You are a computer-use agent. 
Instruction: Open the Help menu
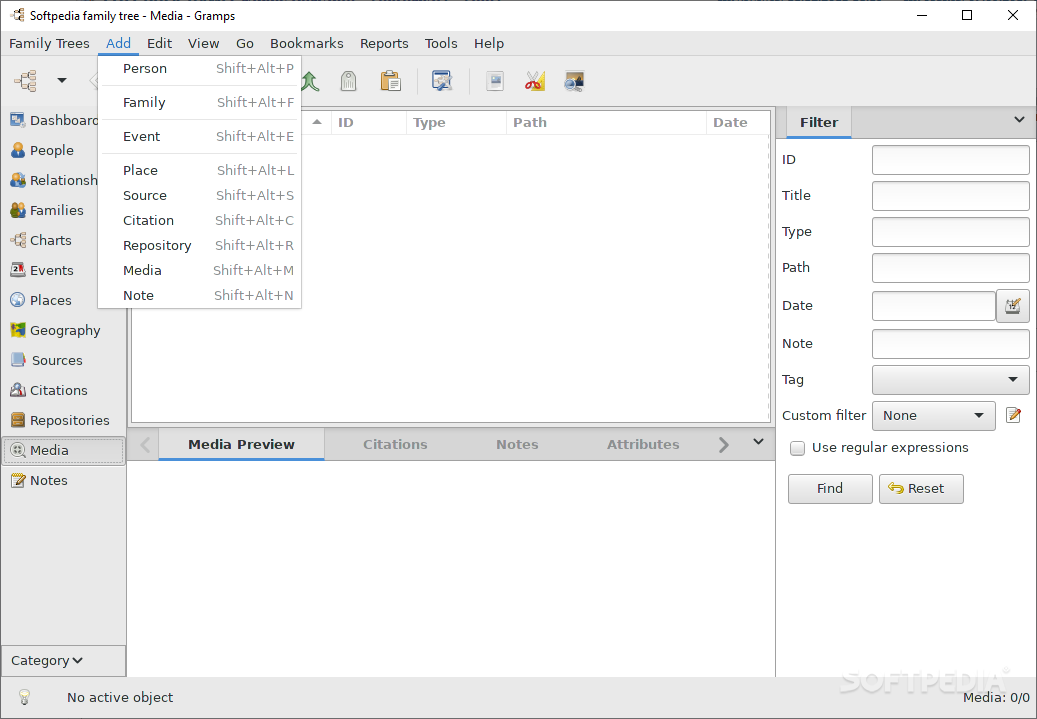(x=489, y=44)
